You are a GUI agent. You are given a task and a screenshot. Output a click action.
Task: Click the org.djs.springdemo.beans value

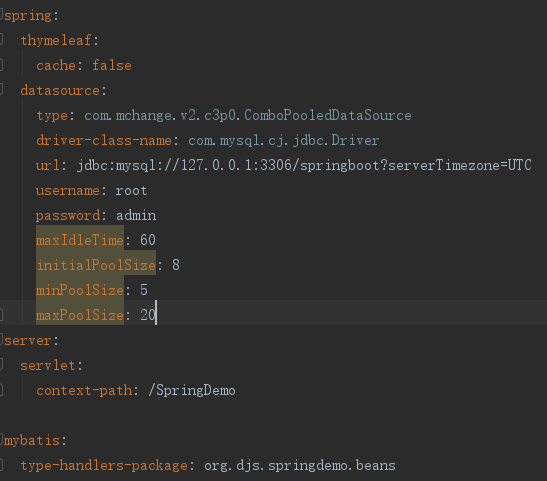(x=300, y=466)
